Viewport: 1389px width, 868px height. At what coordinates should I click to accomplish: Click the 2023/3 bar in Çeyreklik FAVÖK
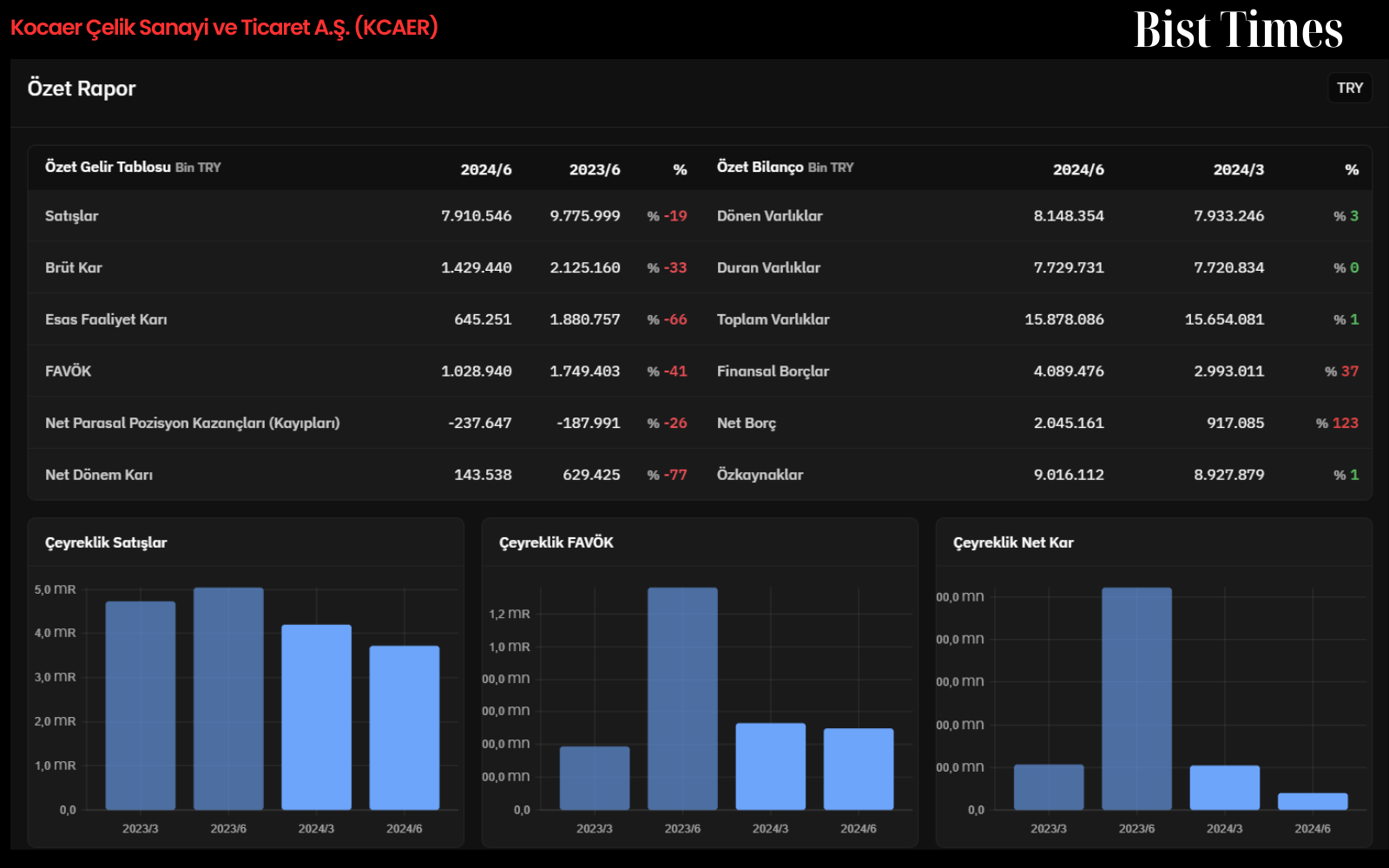click(595, 778)
